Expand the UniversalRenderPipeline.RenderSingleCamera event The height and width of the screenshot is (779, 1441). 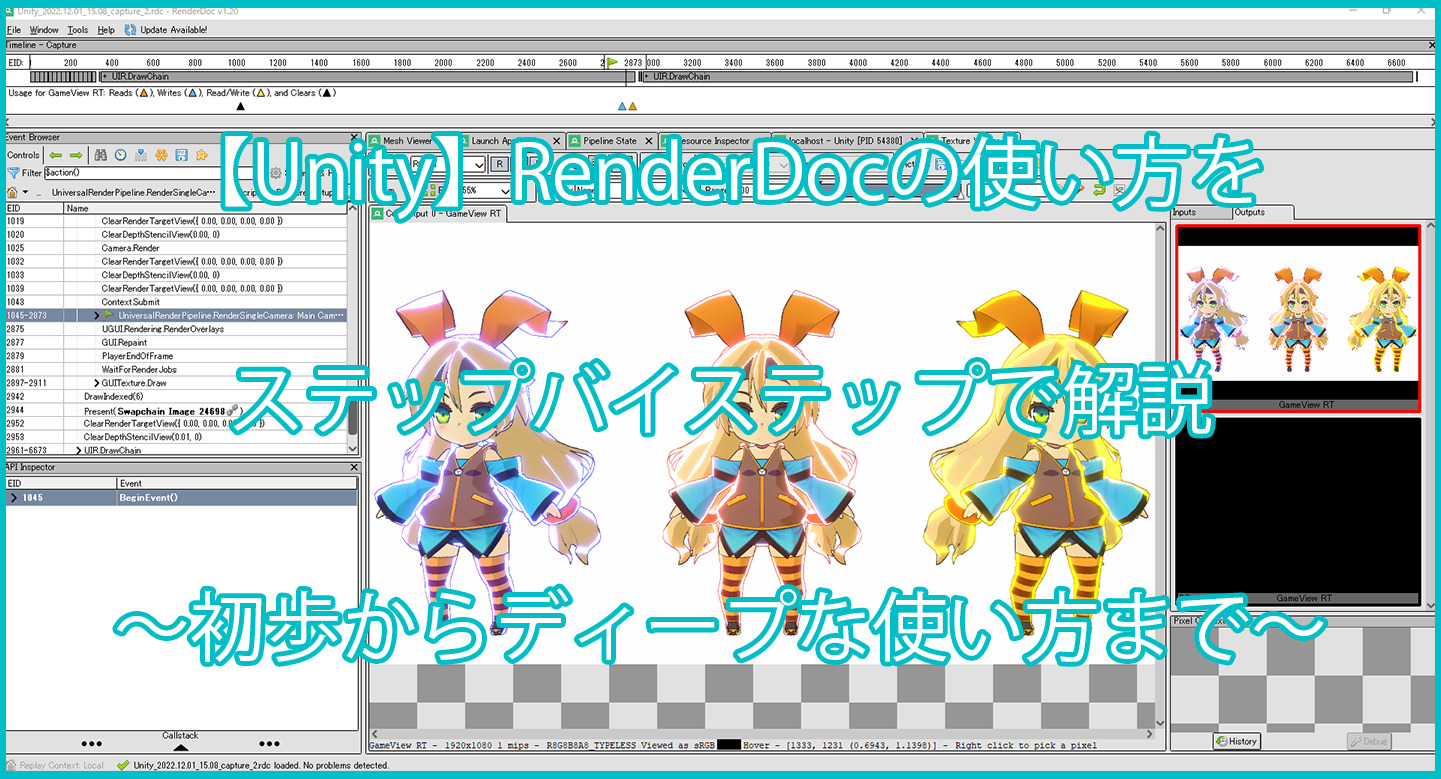click(97, 315)
